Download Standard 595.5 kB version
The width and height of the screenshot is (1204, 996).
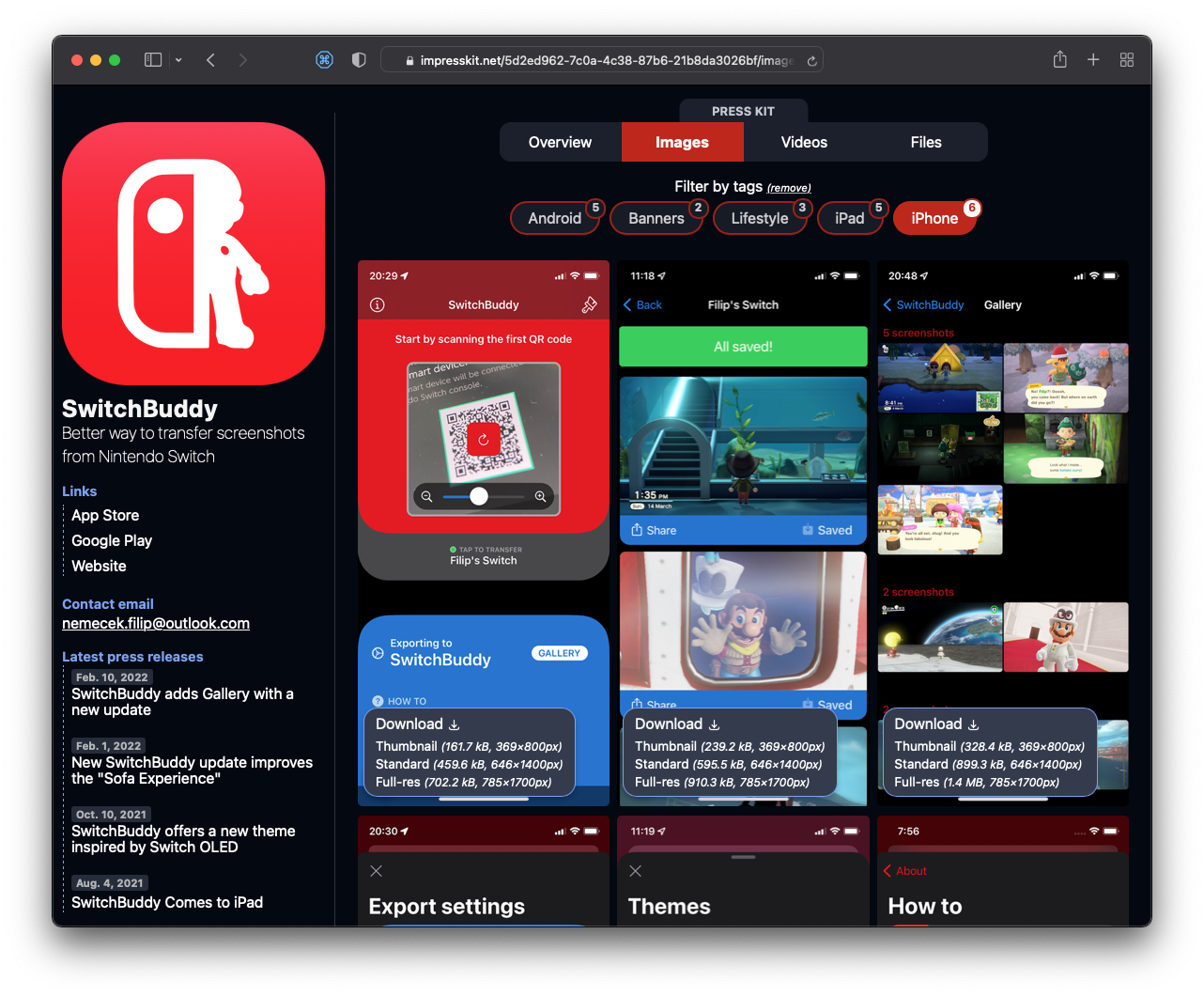click(x=729, y=764)
